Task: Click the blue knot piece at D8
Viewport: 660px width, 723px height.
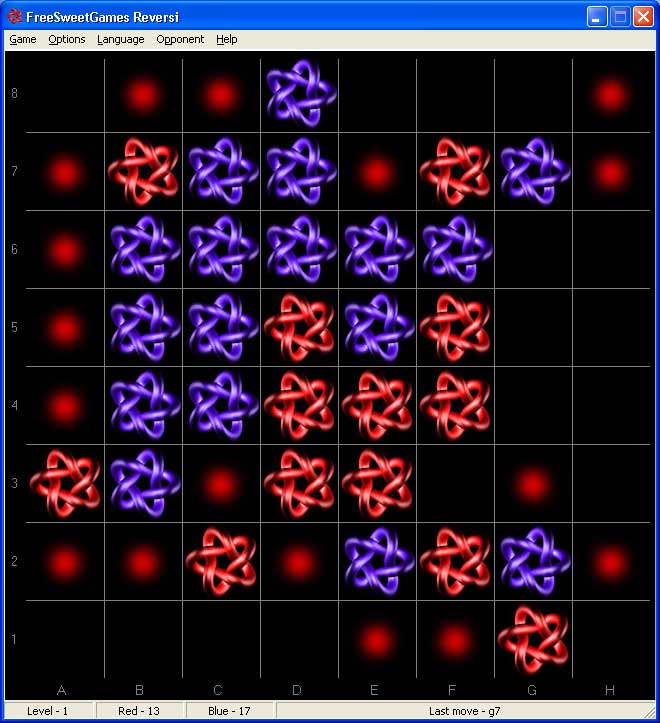Action: pyautogui.click(x=300, y=93)
